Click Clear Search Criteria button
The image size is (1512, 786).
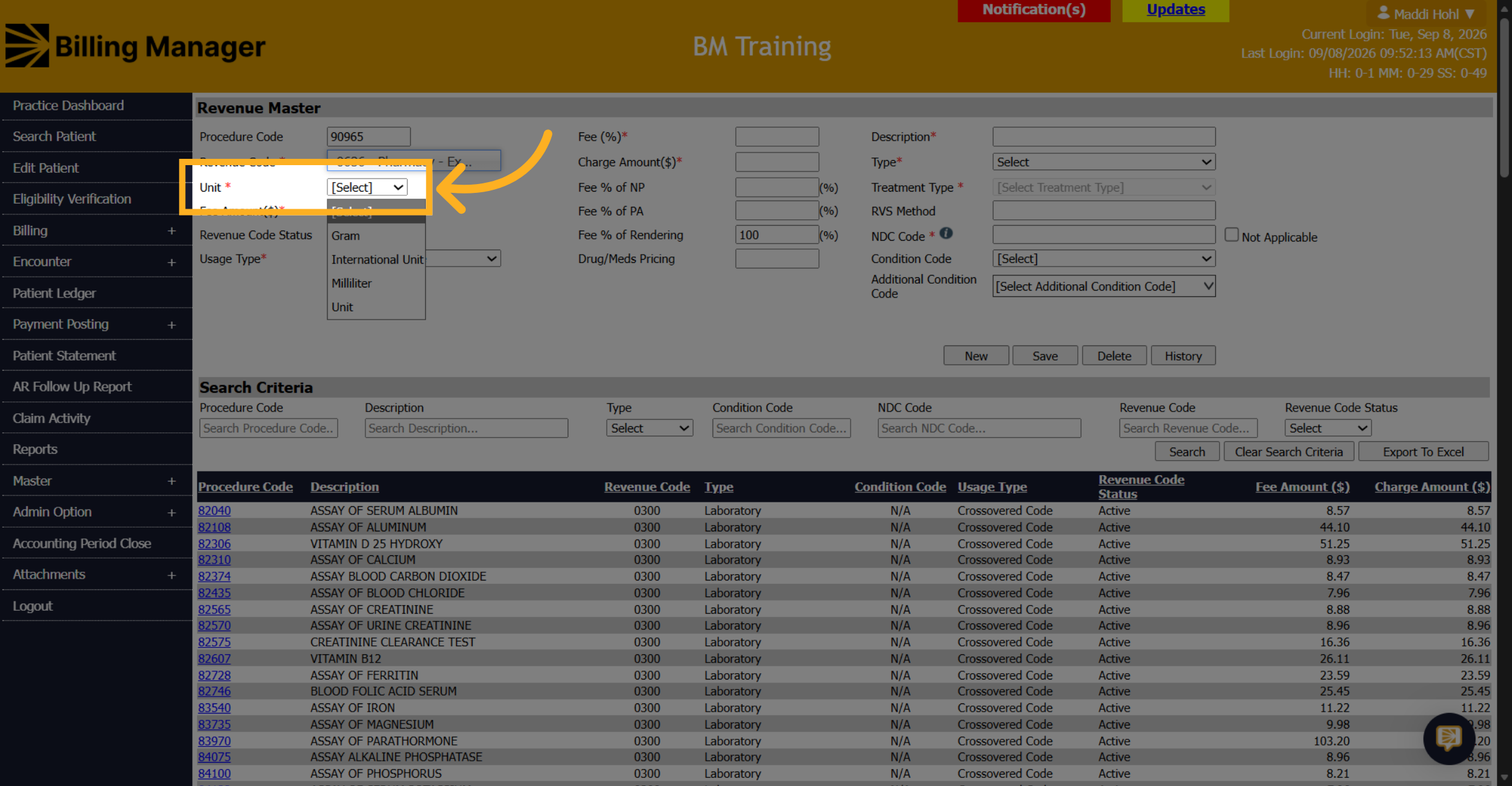tap(1288, 452)
